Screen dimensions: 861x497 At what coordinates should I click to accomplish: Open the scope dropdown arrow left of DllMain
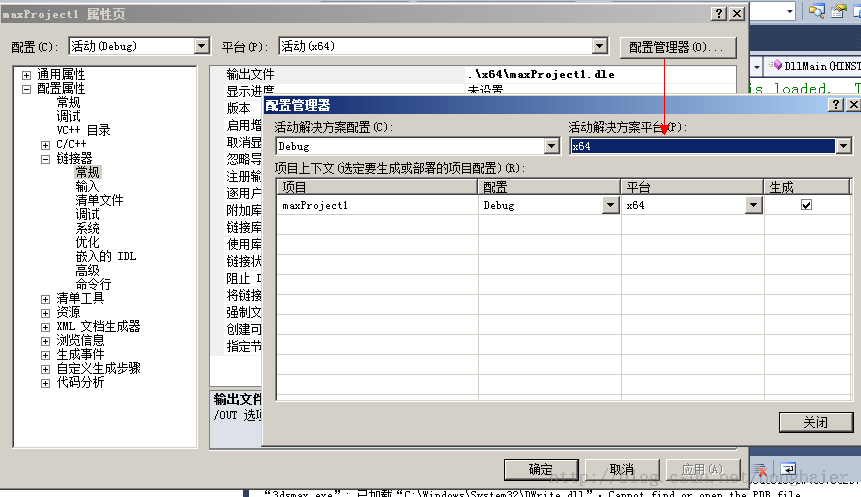(x=757, y=66)
